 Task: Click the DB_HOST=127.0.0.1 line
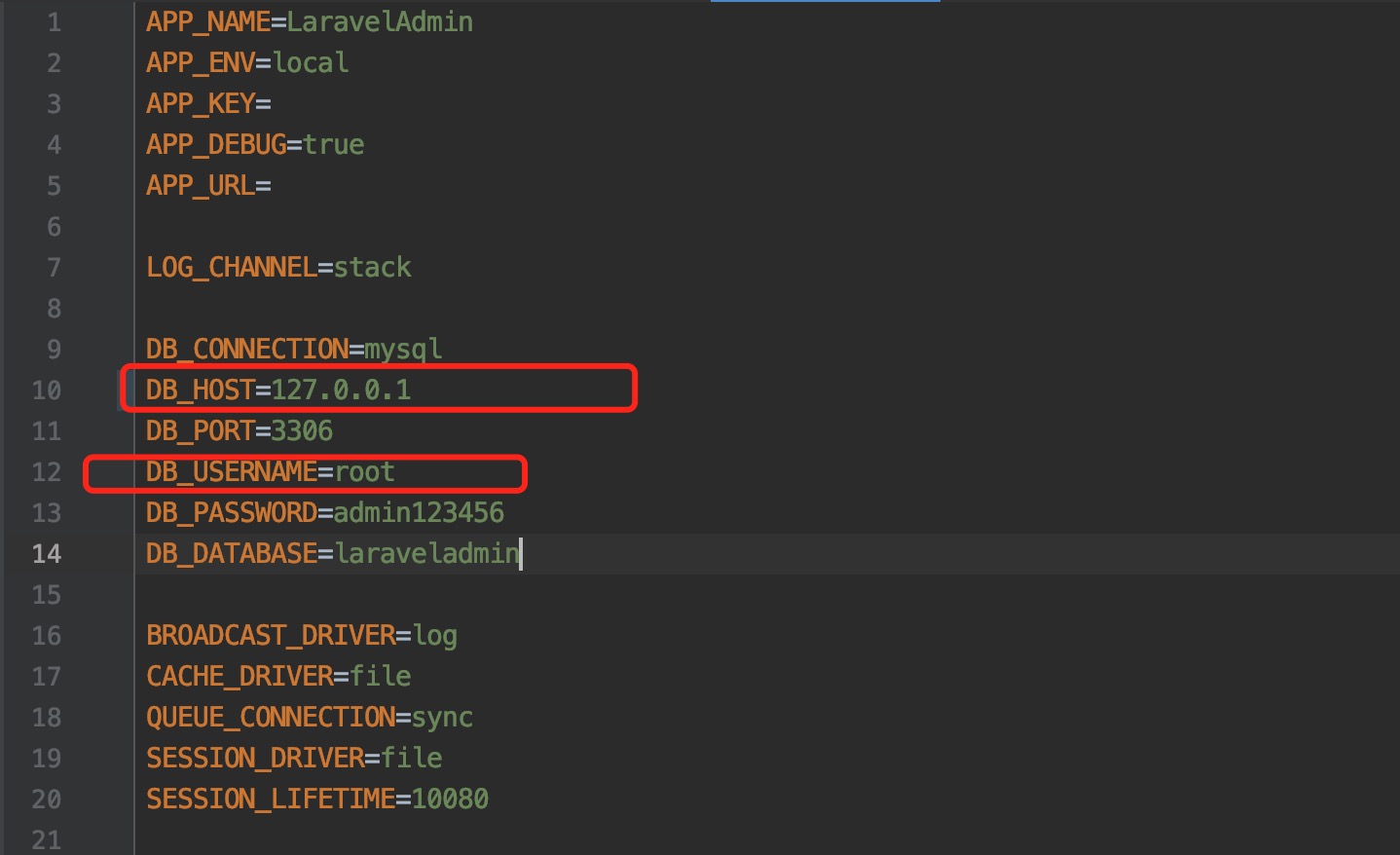click(x=278, y=390)
